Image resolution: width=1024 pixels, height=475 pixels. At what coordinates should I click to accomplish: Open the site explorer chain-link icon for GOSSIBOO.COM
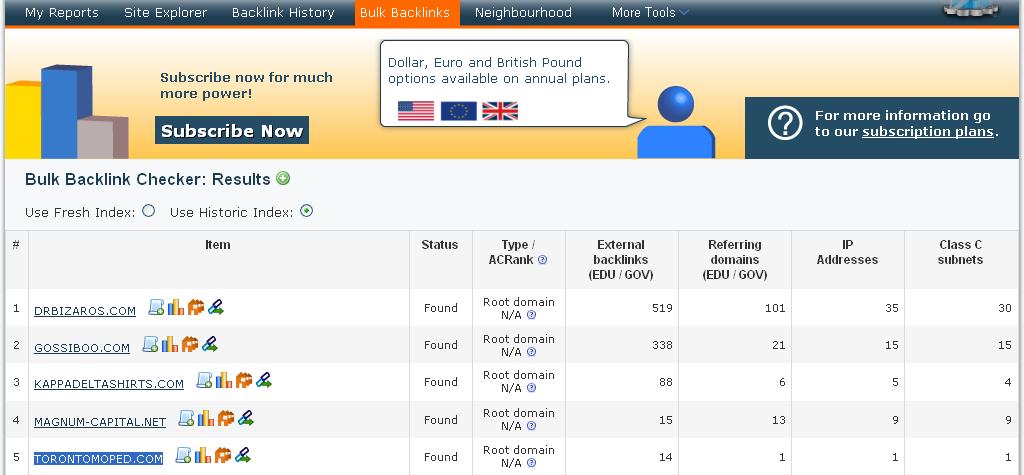tap(210, 344)
